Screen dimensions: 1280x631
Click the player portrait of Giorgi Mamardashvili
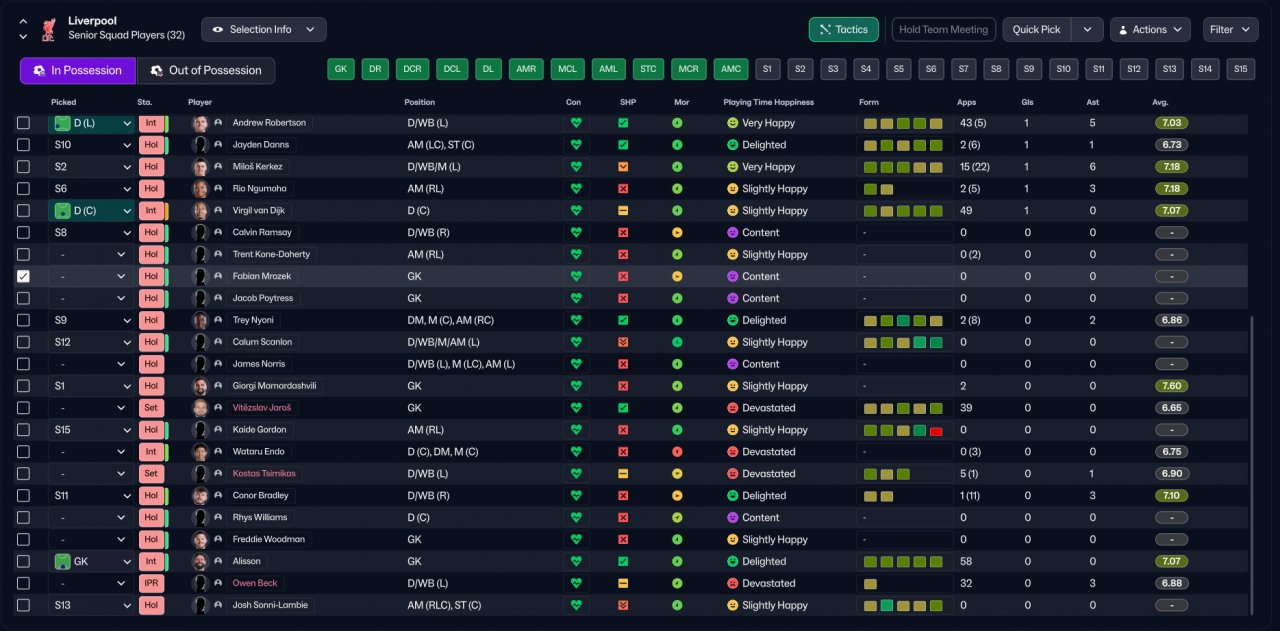(200, 386)
